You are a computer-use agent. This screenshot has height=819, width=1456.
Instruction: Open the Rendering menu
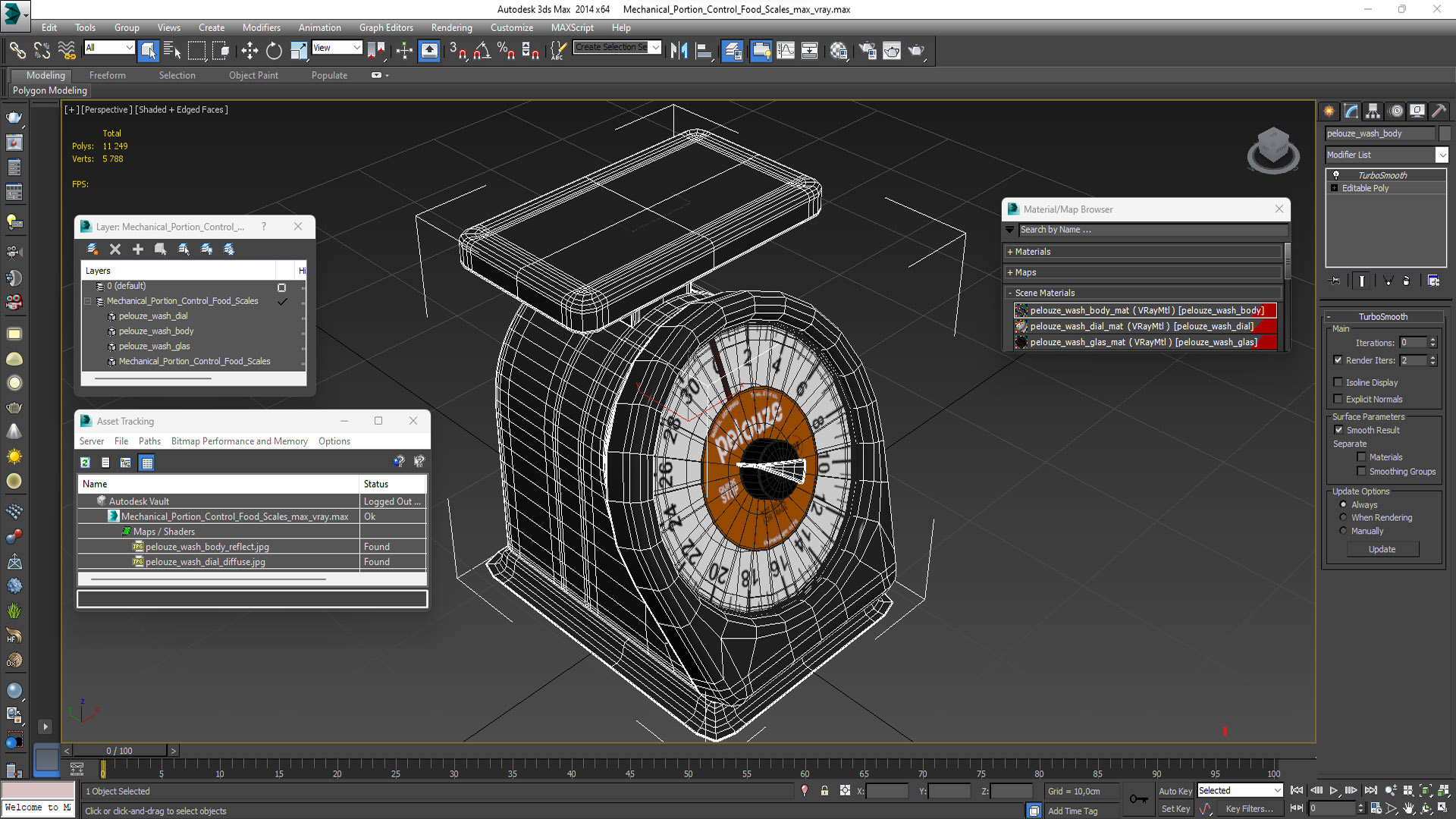pos(451,27)
